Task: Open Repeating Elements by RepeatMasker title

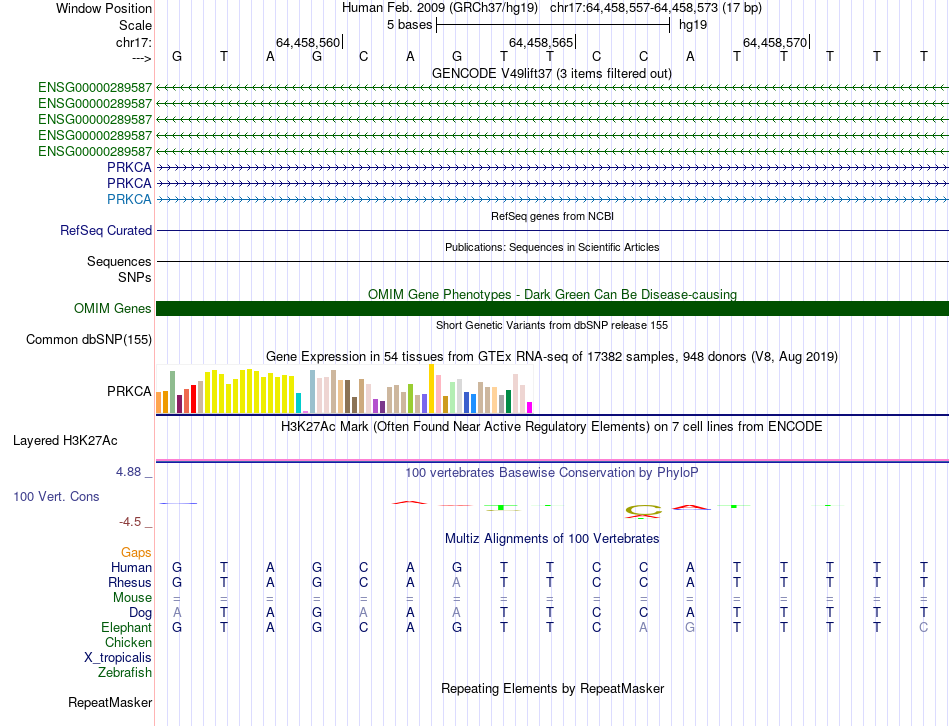Action: point(552,688)
